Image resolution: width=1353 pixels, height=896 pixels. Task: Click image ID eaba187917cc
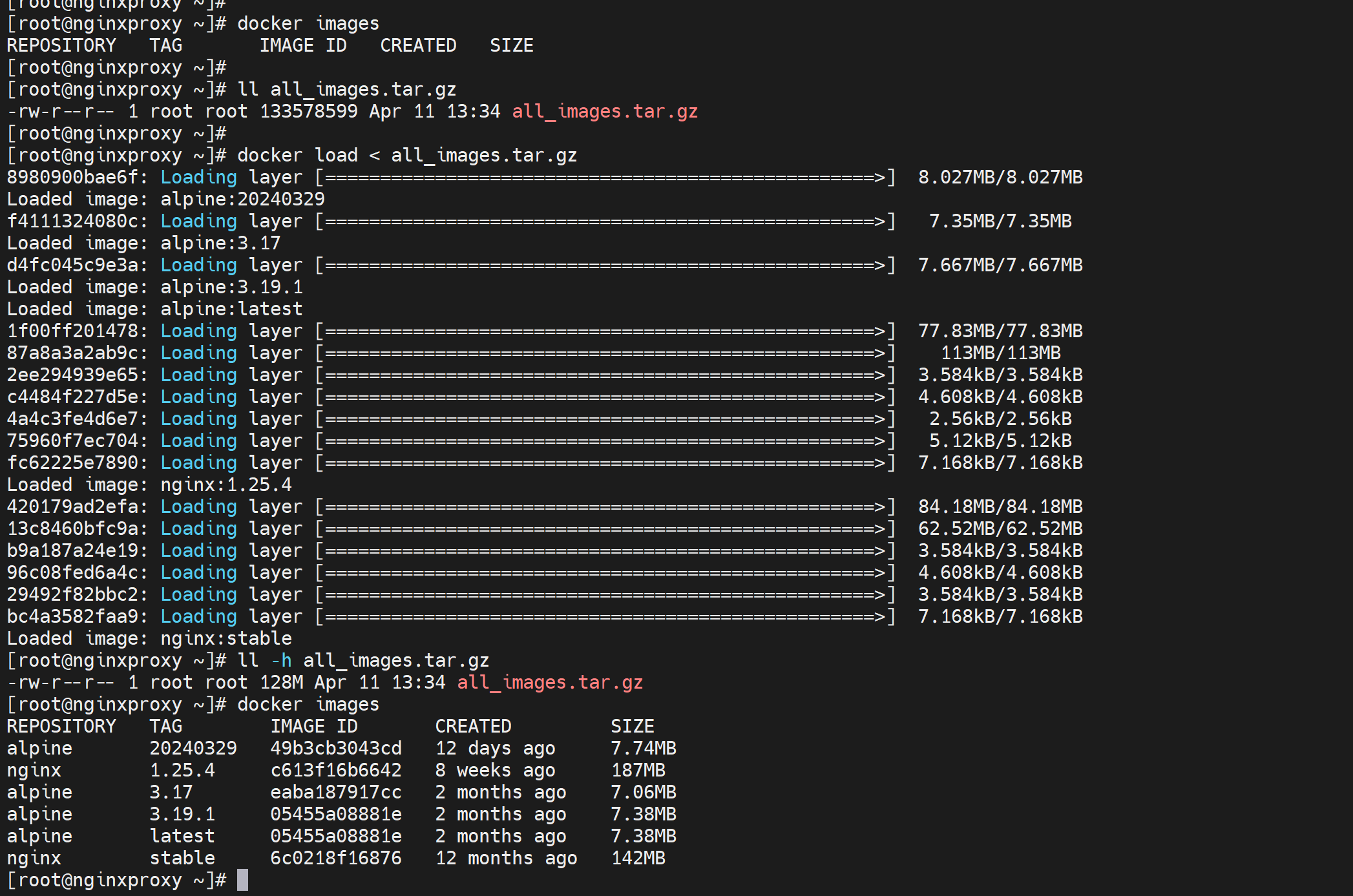click(x=336, y=792)
